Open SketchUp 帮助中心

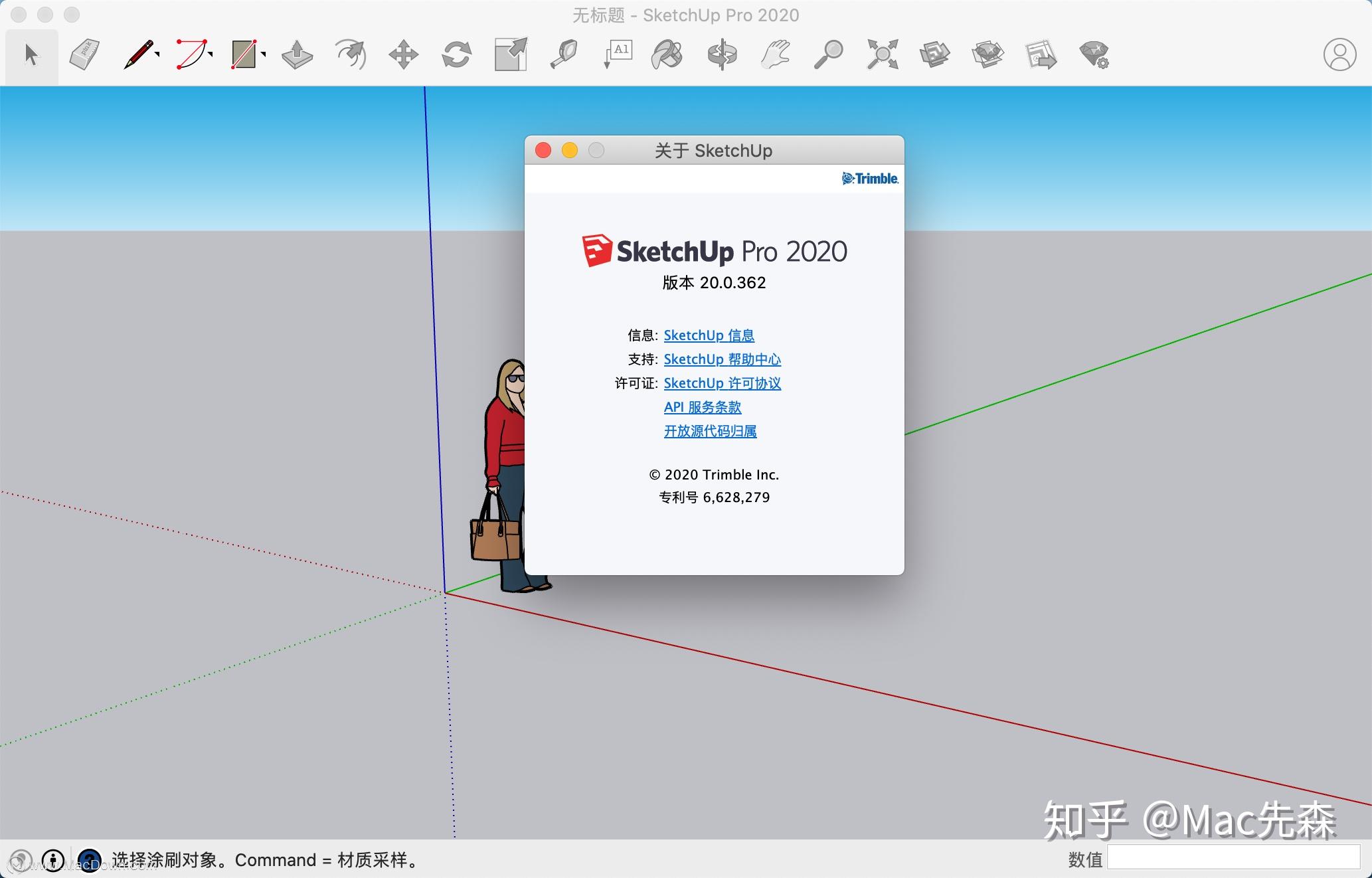(x=722, y=359)
